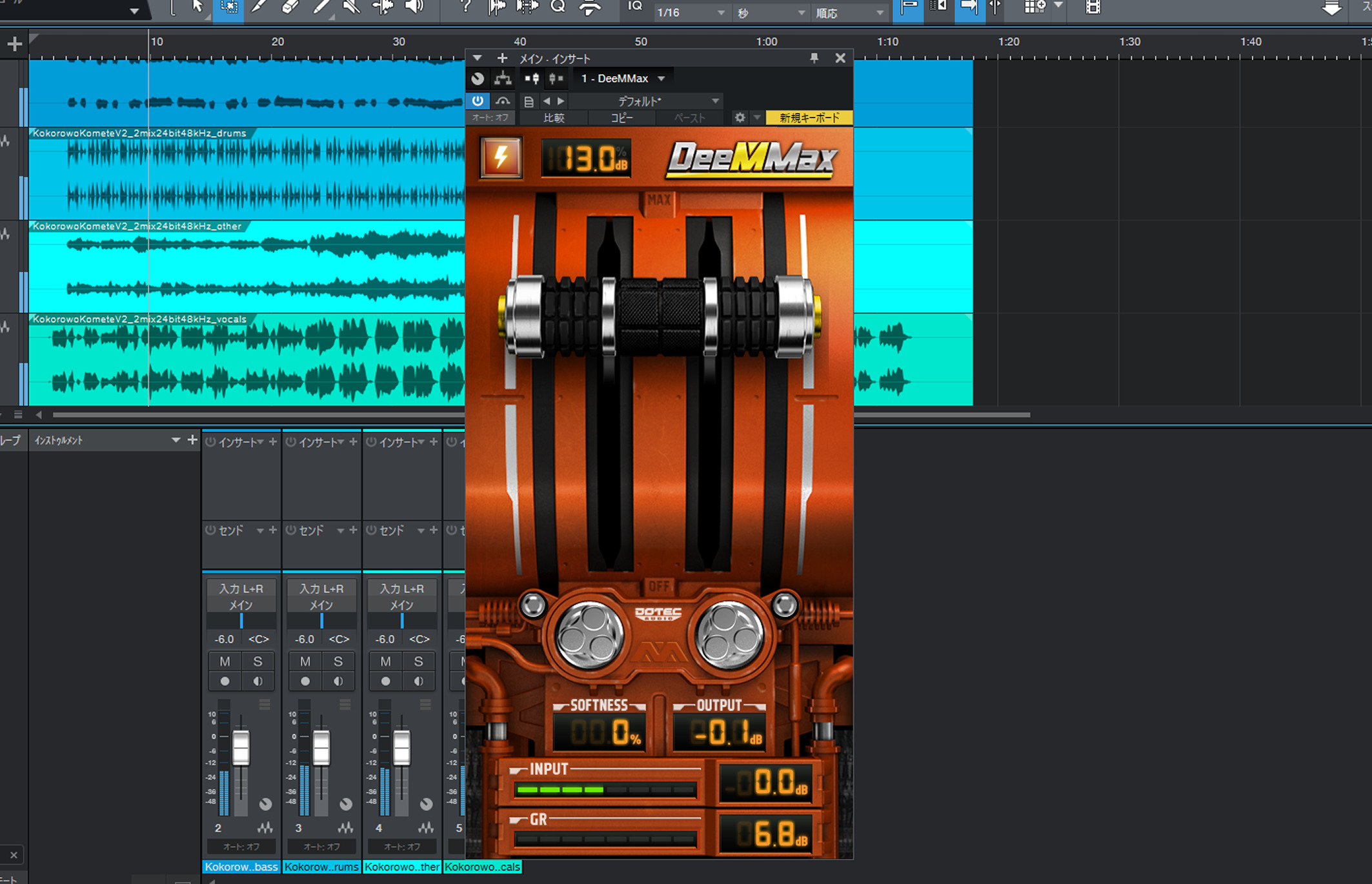
Task: Toggle monitor on channel 3 drums
Action: [x=338, y=681]
